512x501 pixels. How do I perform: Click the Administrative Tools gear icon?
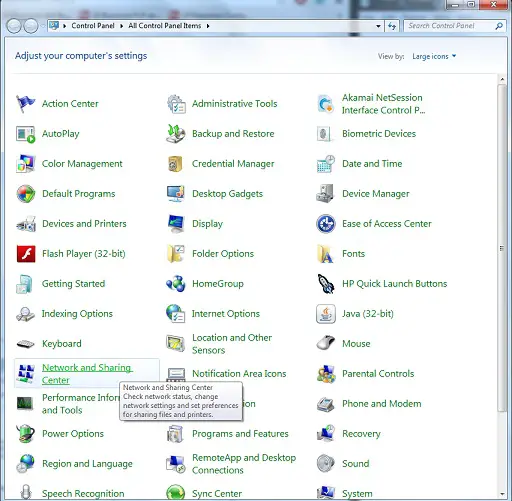pos(176,104)
